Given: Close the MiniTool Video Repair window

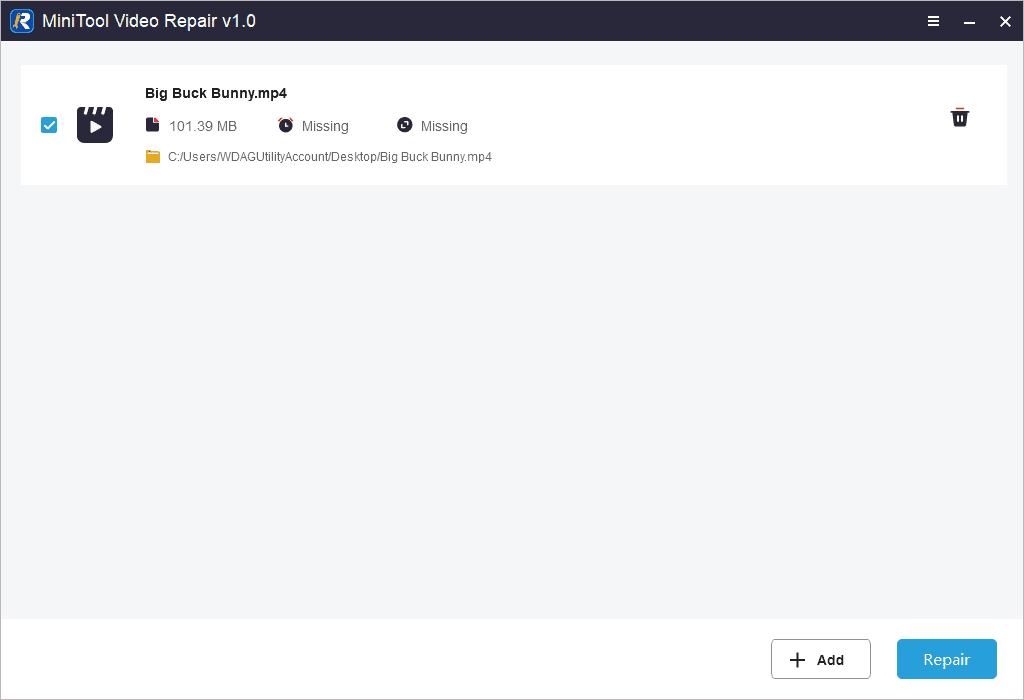Looking at the screenshot, I should [1005, 22].
